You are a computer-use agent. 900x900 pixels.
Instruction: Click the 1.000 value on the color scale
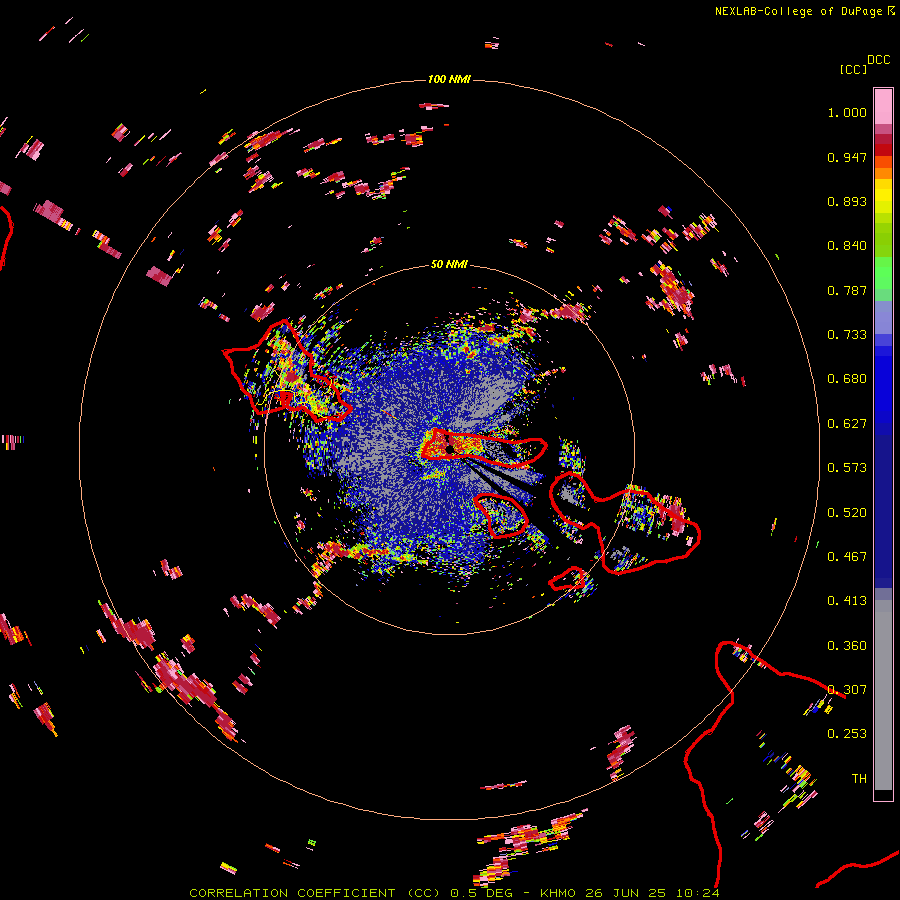pyautogui.click(x=847, y=112)
